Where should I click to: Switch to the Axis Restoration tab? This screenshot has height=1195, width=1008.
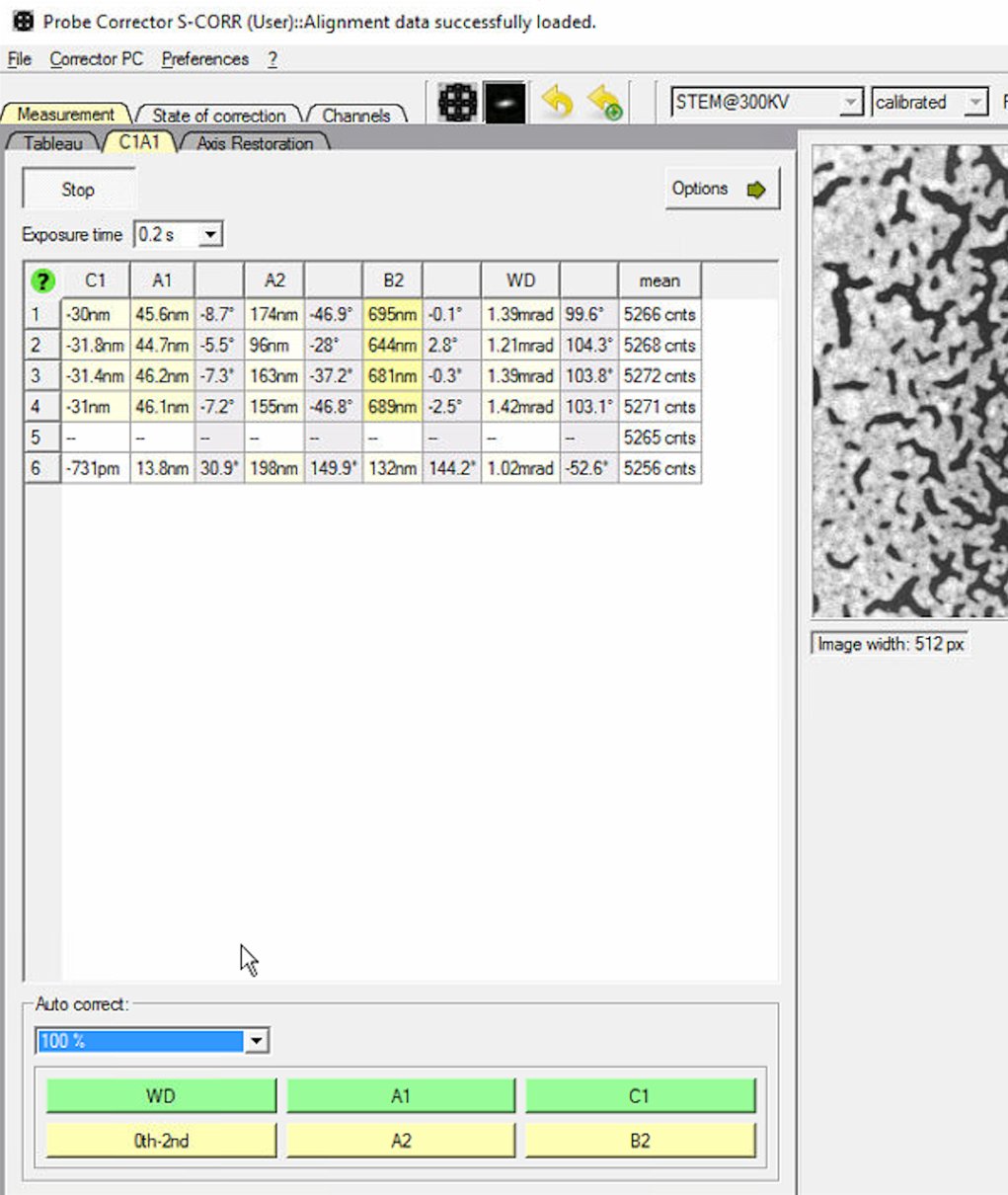pyautogui.click(x=254, y=143)
